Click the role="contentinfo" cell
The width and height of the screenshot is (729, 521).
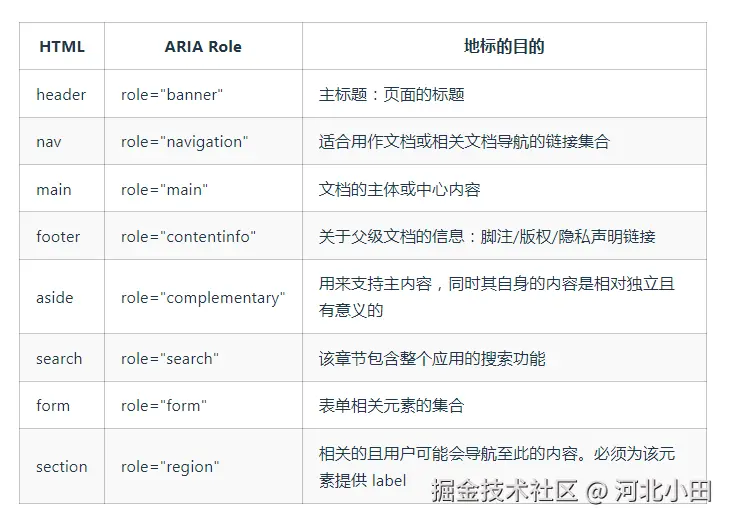(x=188, y=237)
